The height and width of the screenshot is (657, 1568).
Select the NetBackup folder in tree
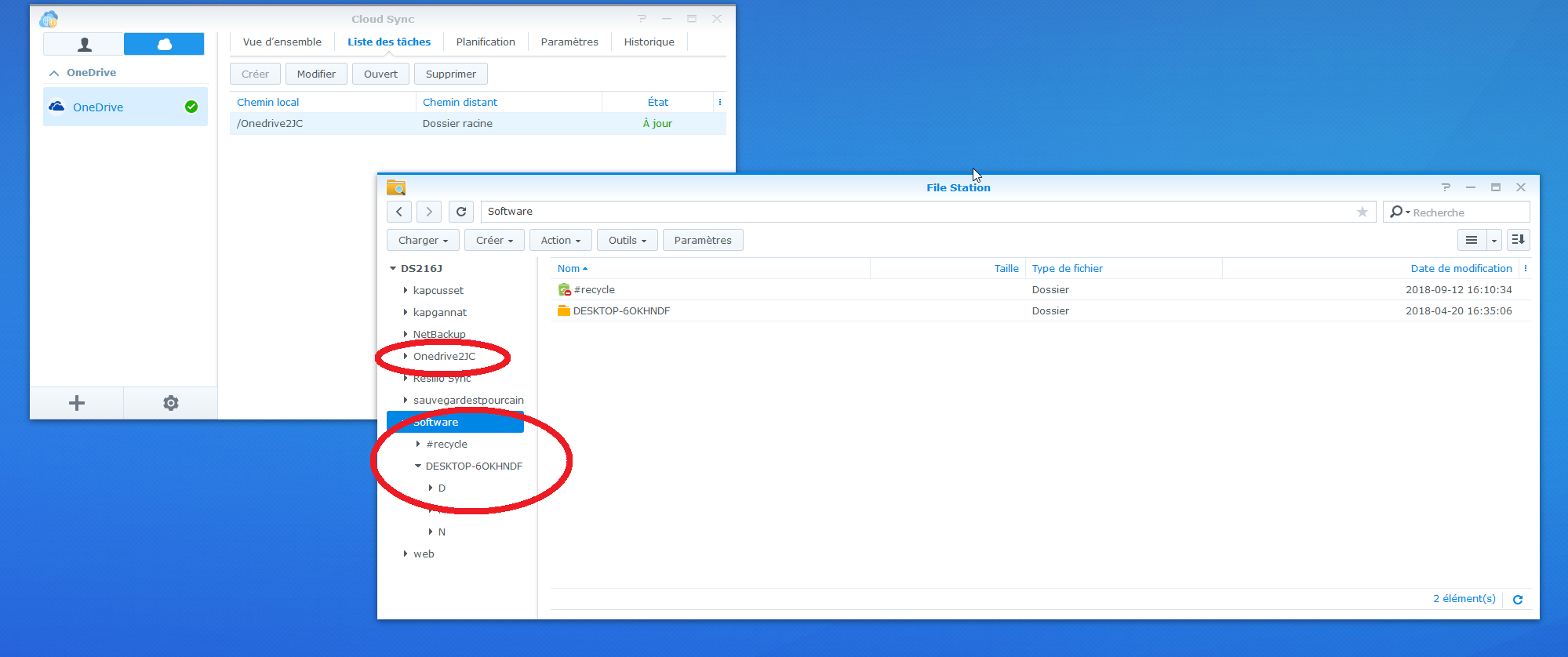439,335
